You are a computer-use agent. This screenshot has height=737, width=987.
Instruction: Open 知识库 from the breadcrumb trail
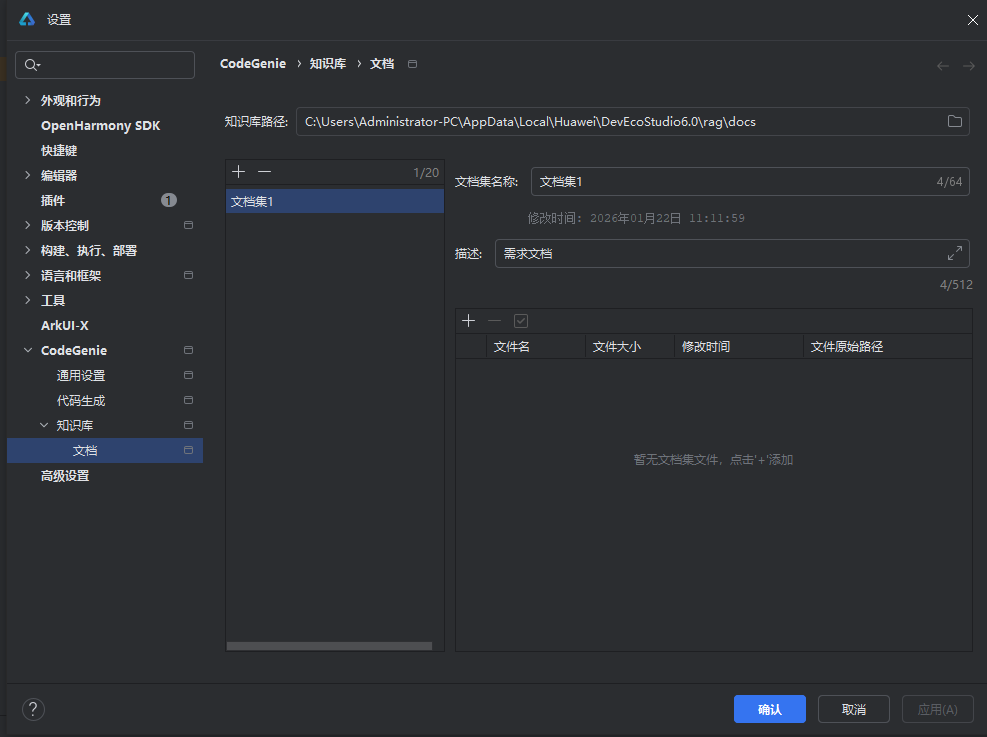tap(327, 62)
